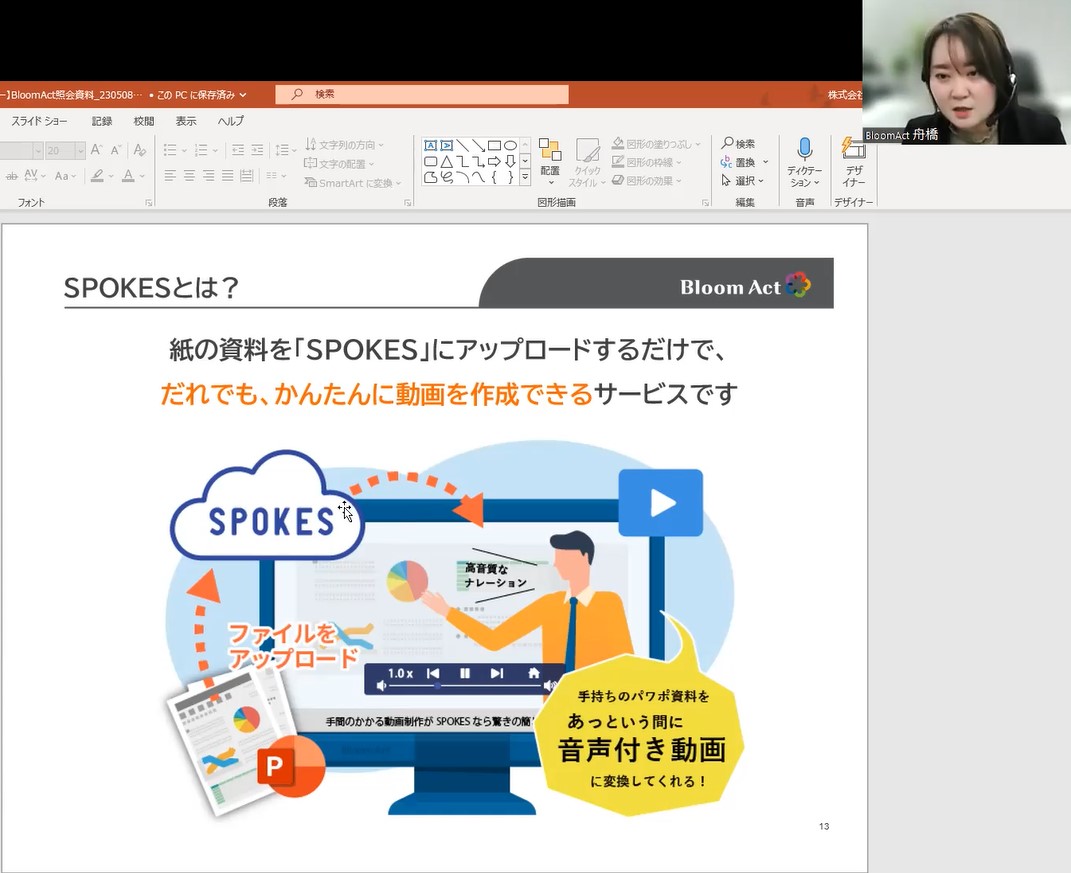The image size is (1071, 873).
Task: Toggle distributed text alignment
Action: (x=247, y=176)
